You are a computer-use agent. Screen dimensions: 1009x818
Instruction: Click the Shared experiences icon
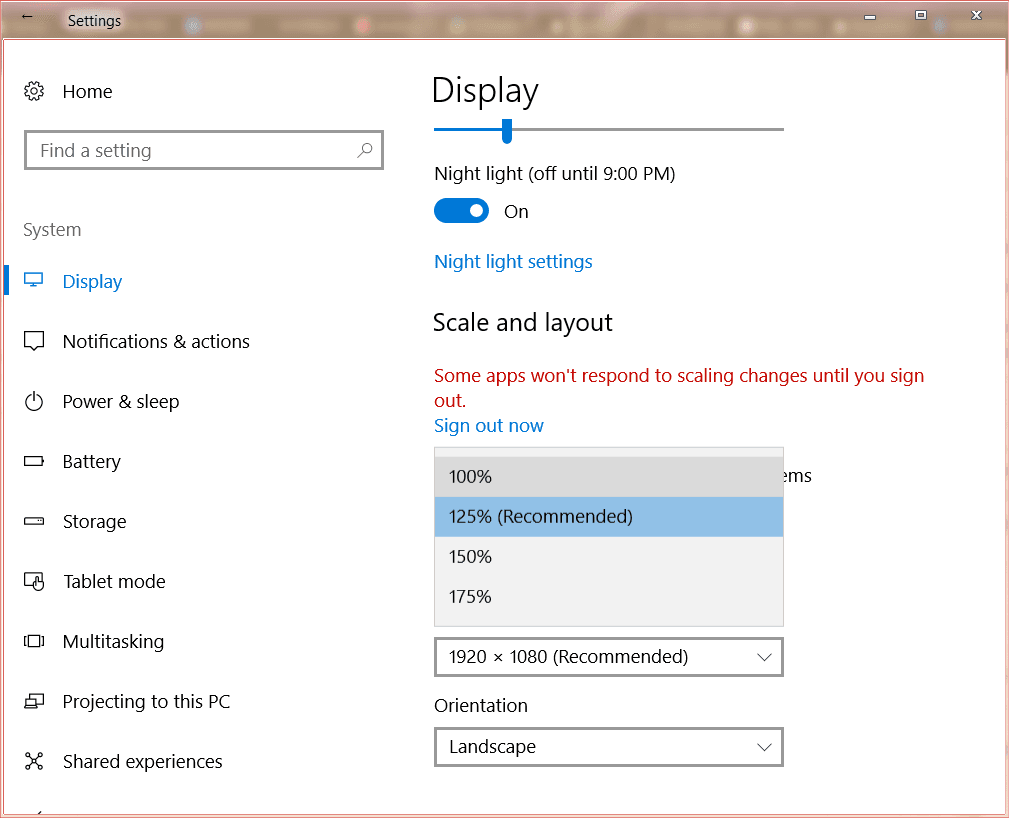(x=33, y=761)
